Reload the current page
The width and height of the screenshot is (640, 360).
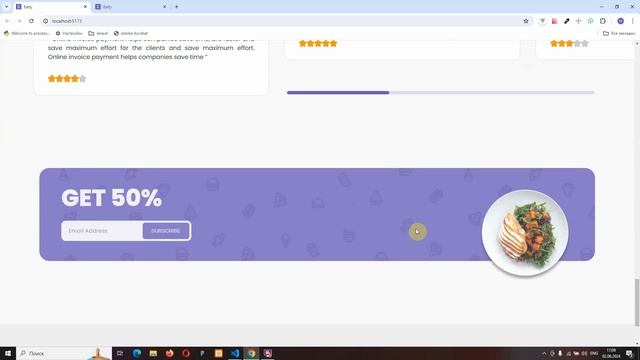31,21
